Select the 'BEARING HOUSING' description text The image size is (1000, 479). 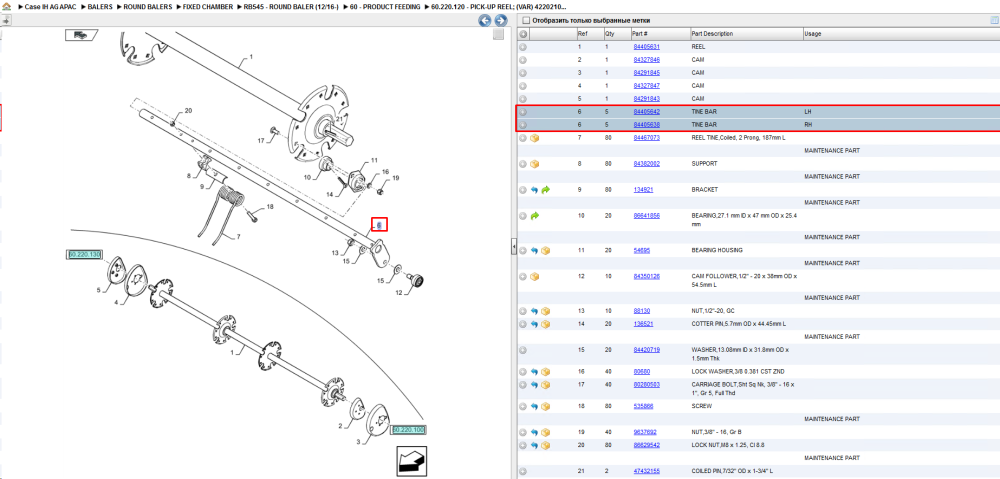tap(717, 251)
